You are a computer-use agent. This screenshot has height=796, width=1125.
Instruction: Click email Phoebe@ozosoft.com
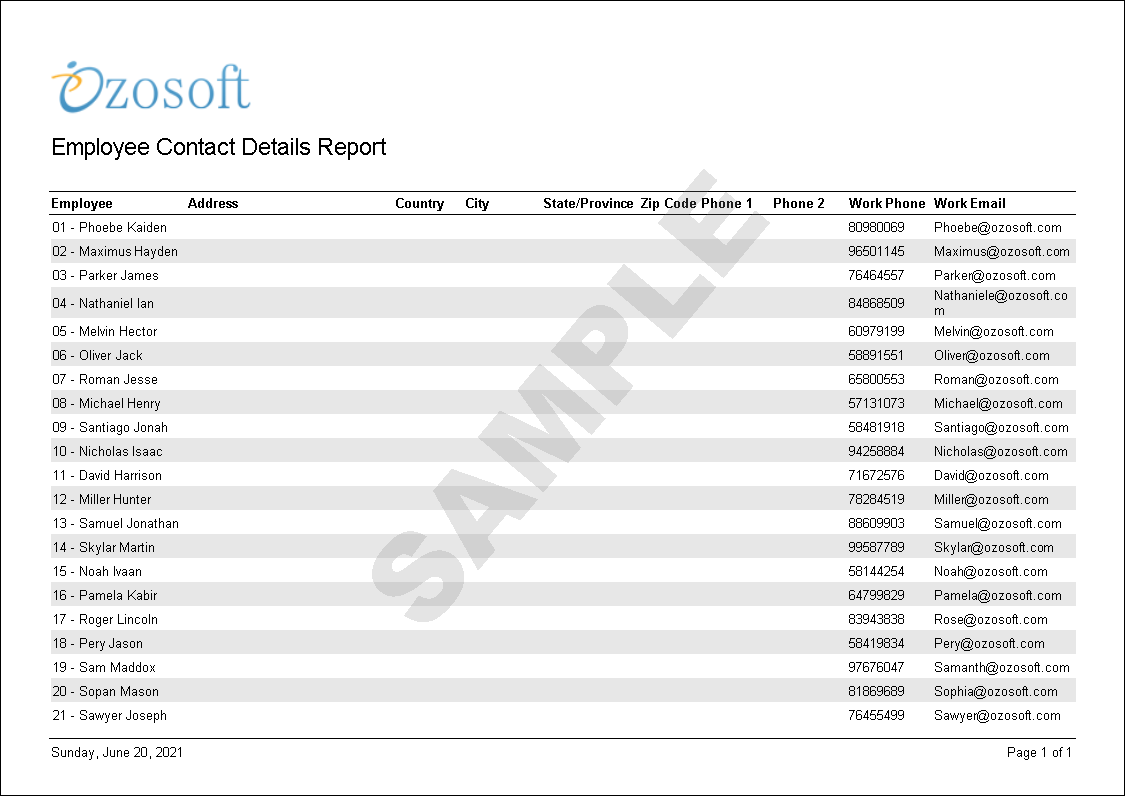(x=998, y=228)
